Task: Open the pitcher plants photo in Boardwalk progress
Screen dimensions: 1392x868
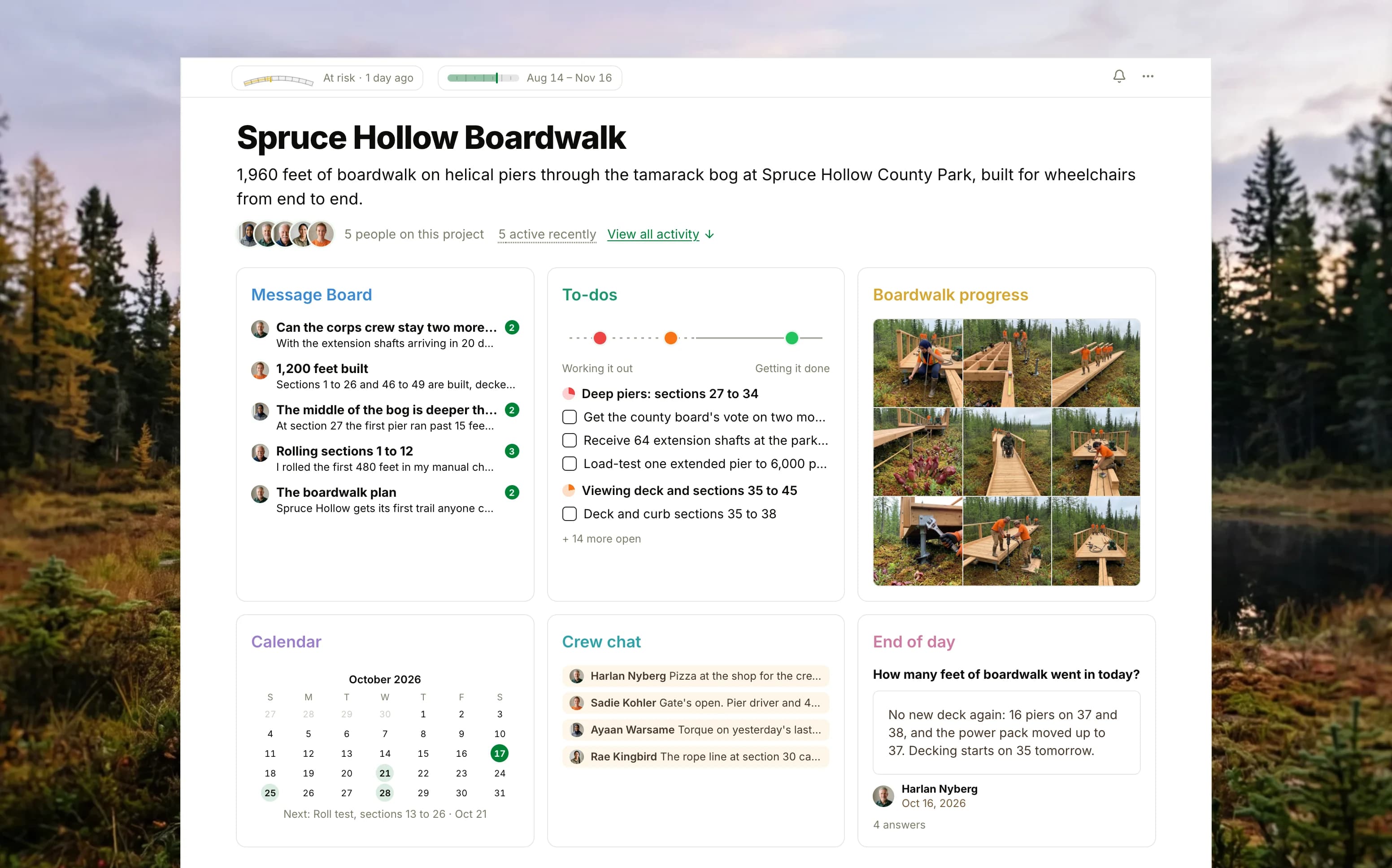Action: [918, 452]
